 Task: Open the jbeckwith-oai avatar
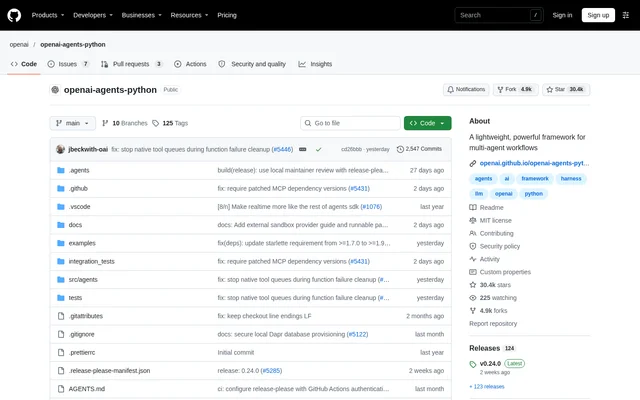point(60,149)
